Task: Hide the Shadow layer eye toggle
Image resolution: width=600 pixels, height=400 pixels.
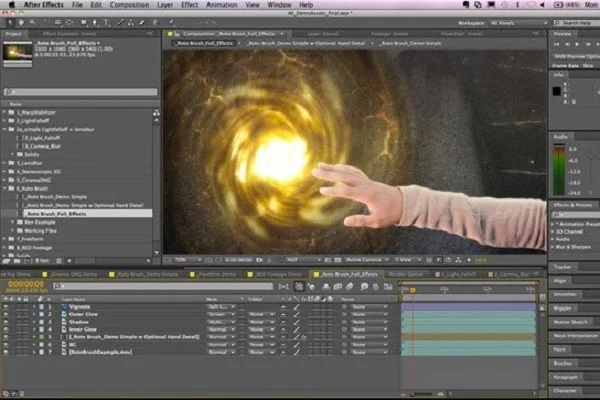Action: pyautogui.click(x=6, y=322)
